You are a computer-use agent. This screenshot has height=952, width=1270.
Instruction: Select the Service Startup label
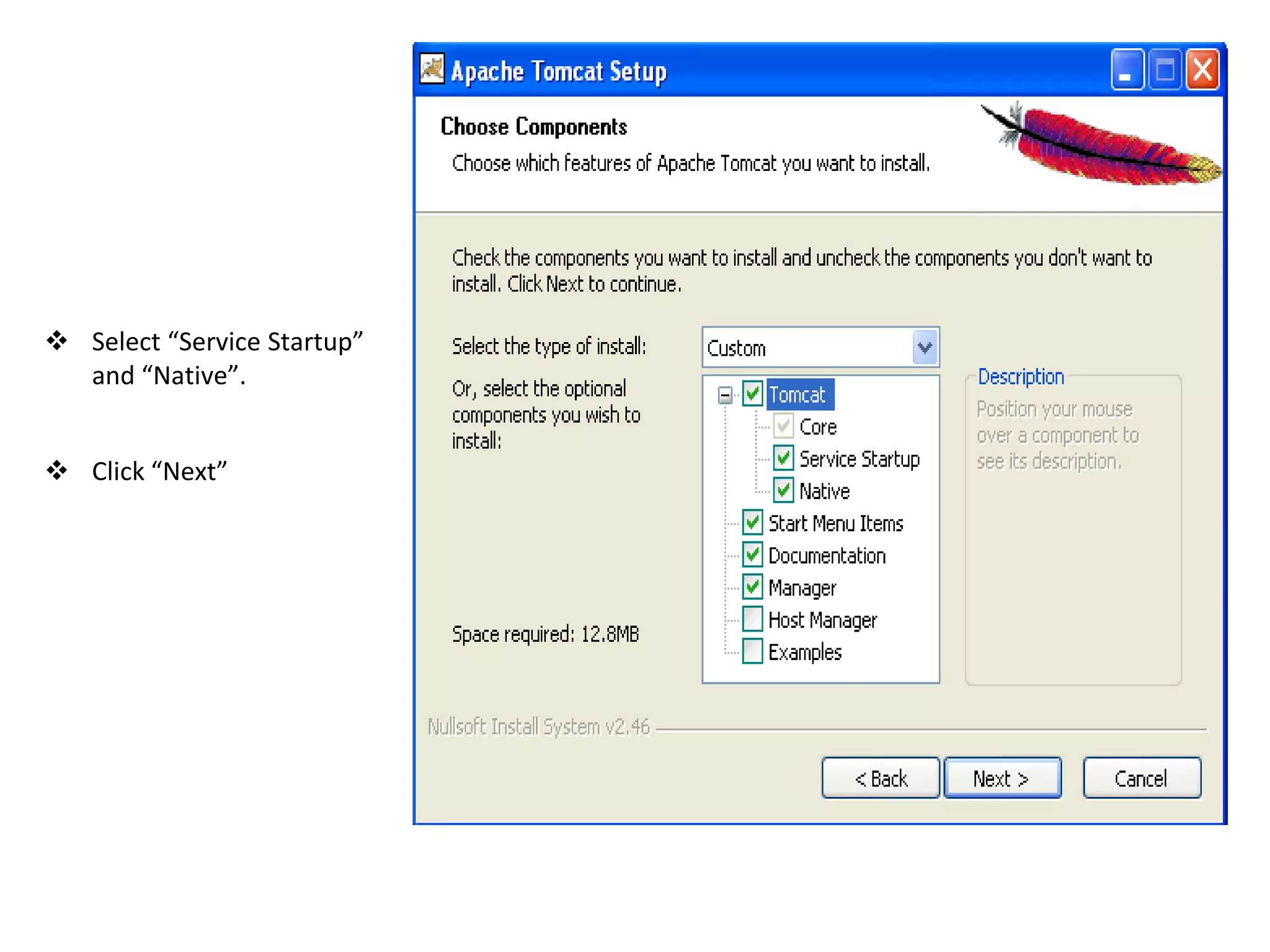click(x=859, y=459)
